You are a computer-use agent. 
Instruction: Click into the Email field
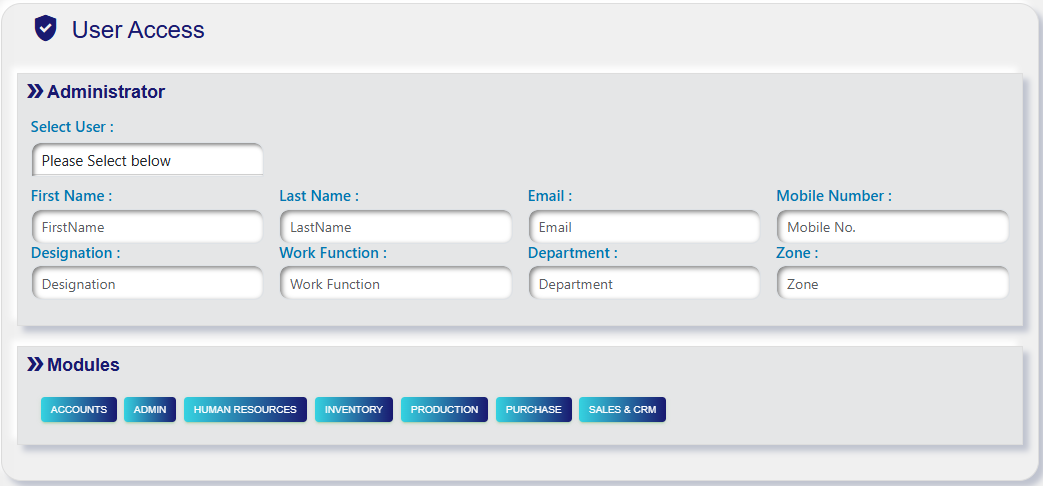[644, 227]
